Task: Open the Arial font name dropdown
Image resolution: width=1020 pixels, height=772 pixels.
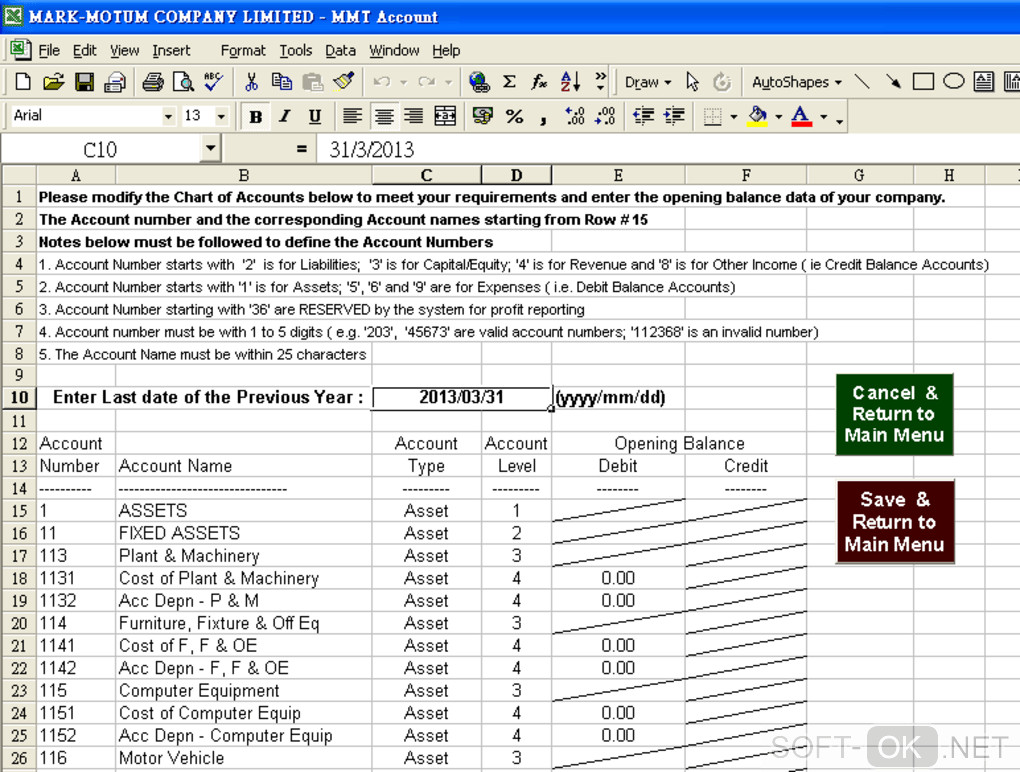Action: pos(168,116)
